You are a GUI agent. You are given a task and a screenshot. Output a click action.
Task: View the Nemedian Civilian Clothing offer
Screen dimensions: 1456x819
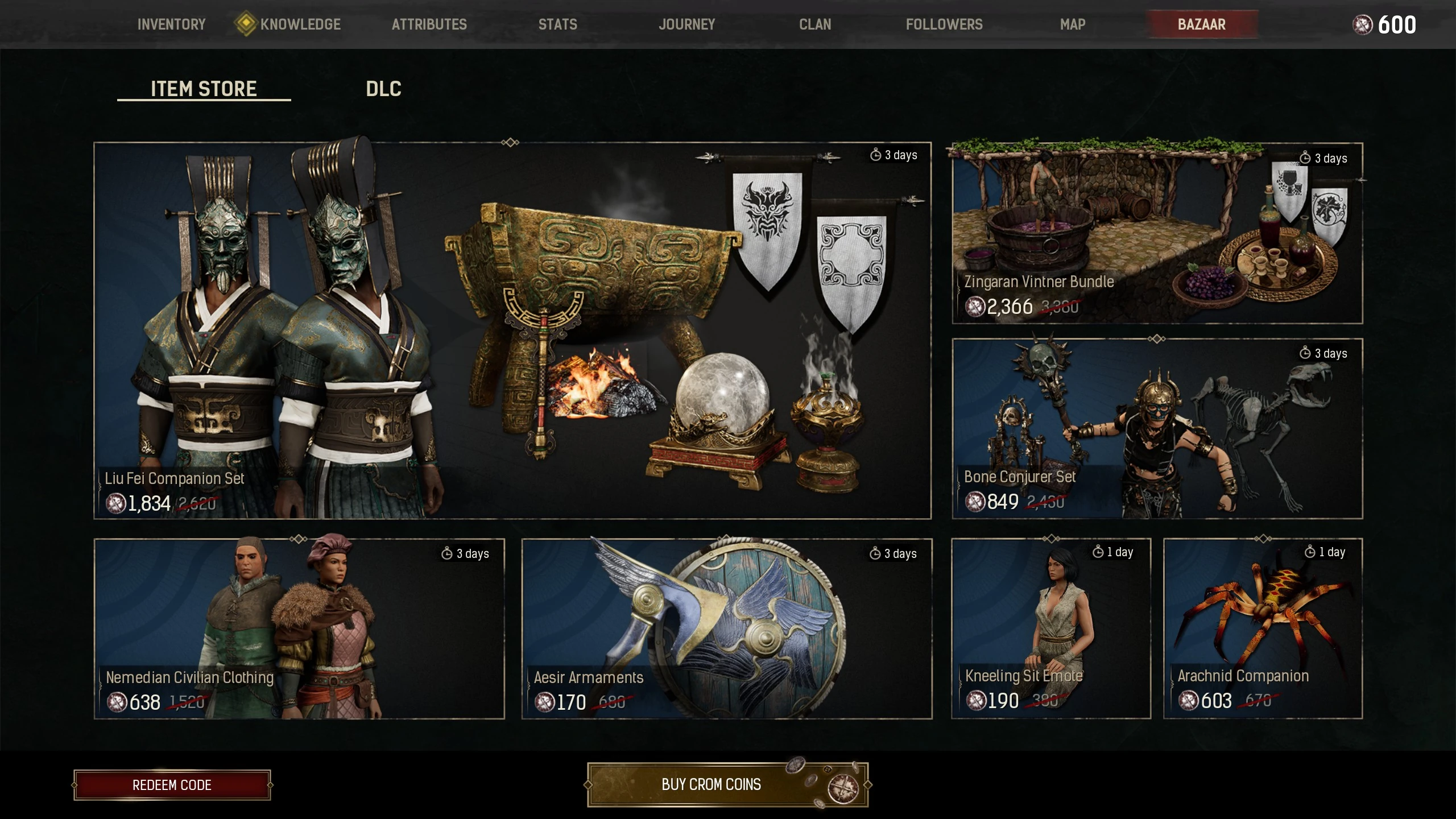click(x=299, y=629)
